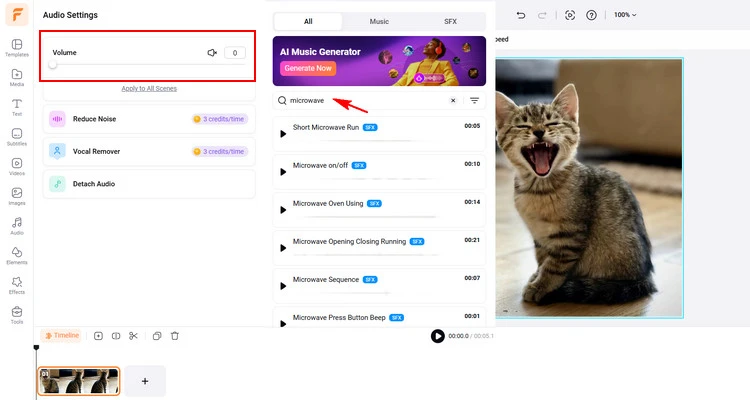This screenshot has height=400, width=750.
Task: Click the screen capture icon in top toolbar
Action: coord(570,15)
